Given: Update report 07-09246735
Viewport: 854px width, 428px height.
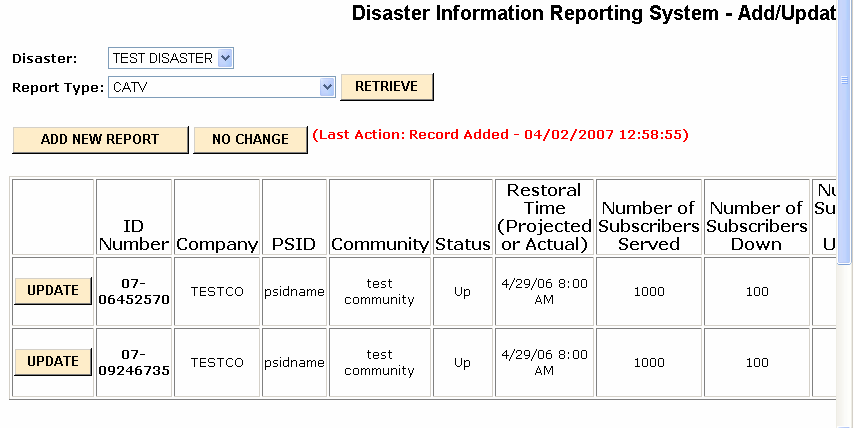Looking at the screenshot, I should (x=53, y=362).
